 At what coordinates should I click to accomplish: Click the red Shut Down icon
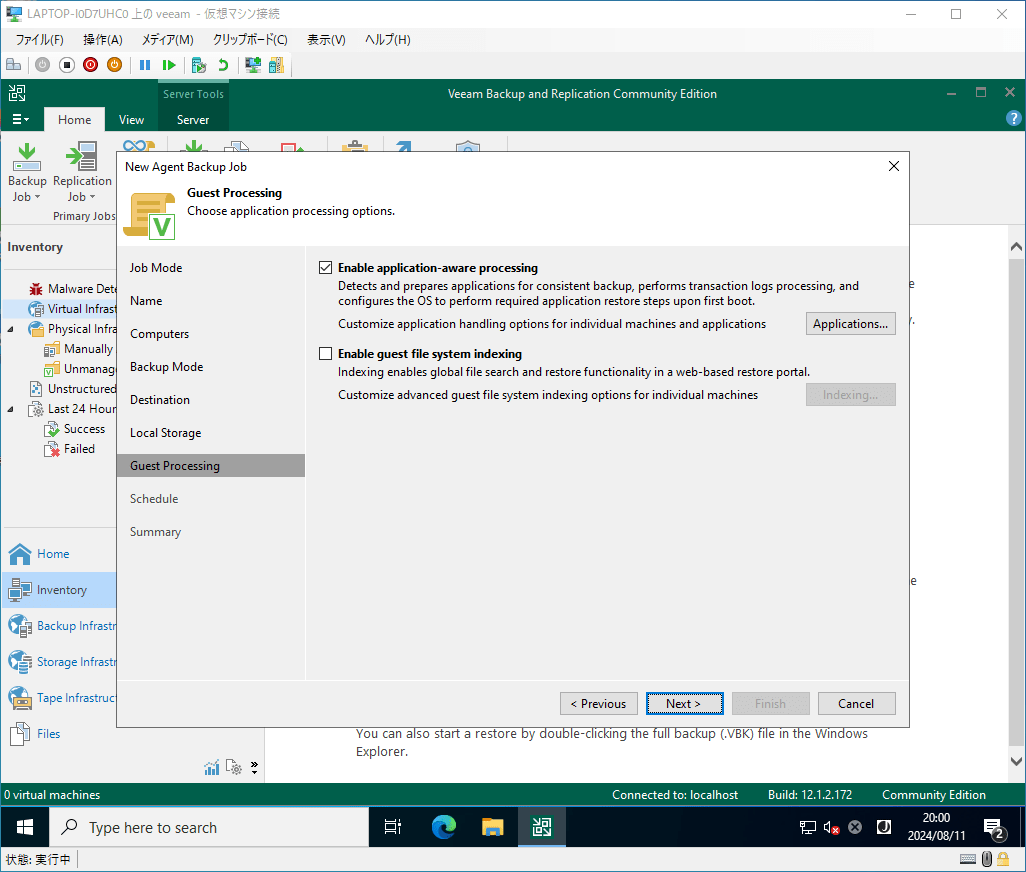pos(90,65)
